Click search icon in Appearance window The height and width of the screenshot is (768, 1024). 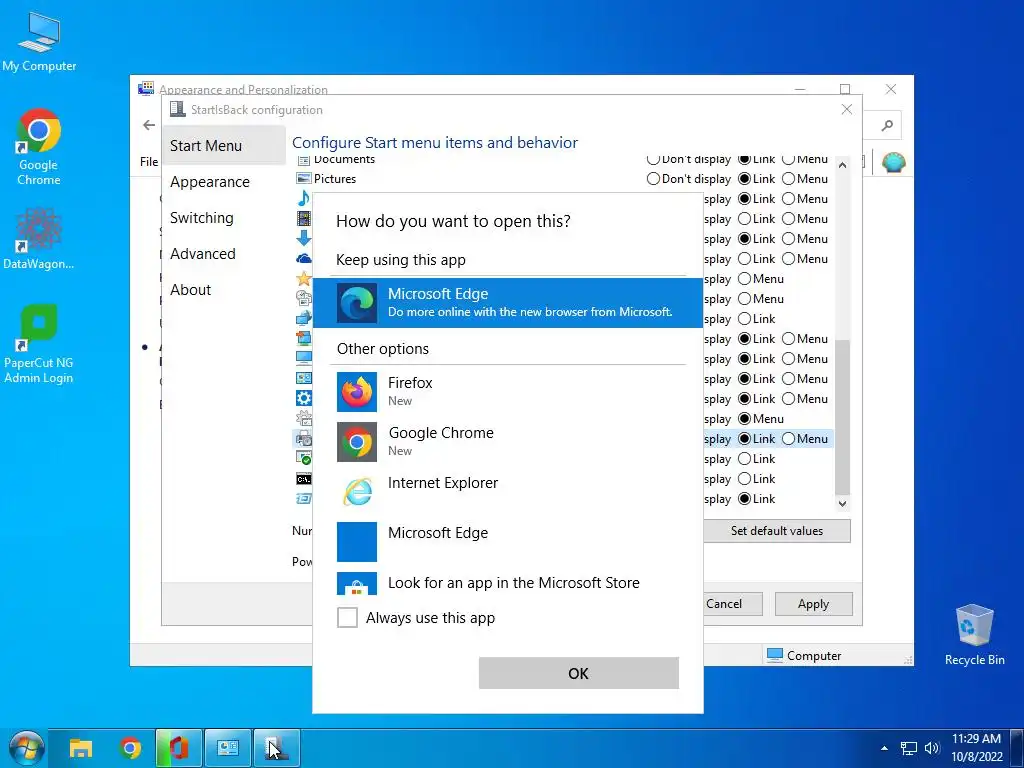tap(887, 125)
